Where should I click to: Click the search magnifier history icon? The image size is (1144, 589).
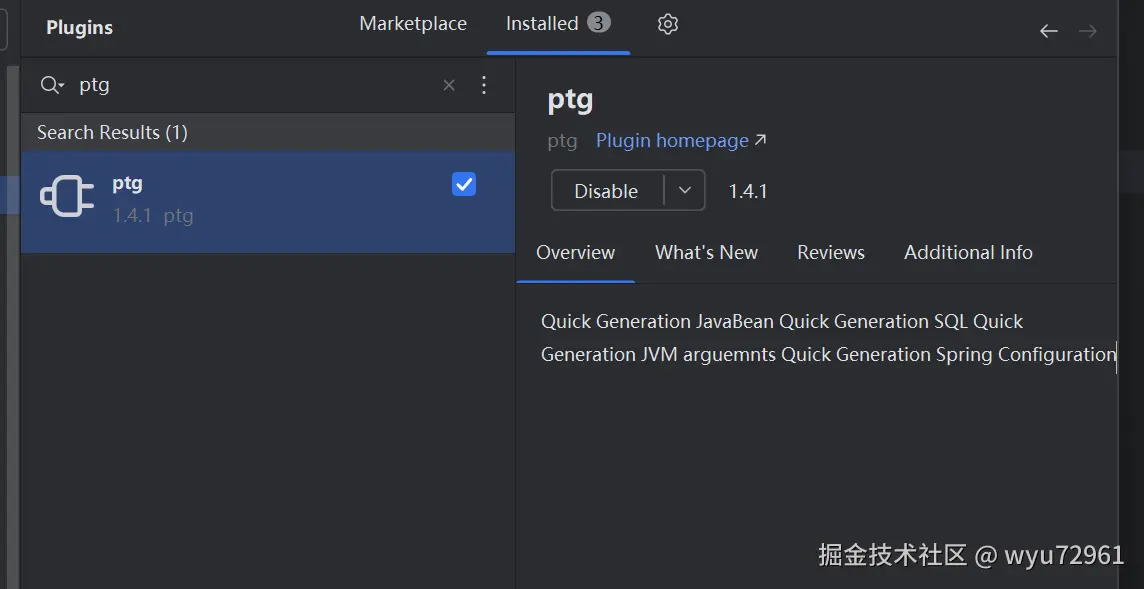tap(52, 85)
